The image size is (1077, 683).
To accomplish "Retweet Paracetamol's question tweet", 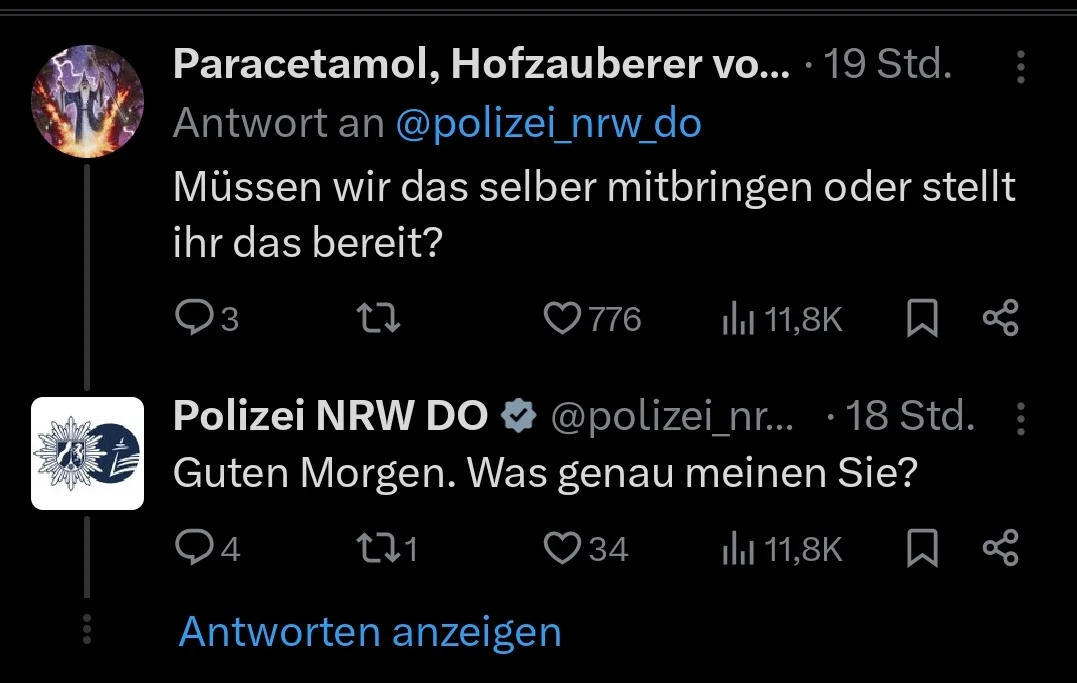I will pos(378,318).
